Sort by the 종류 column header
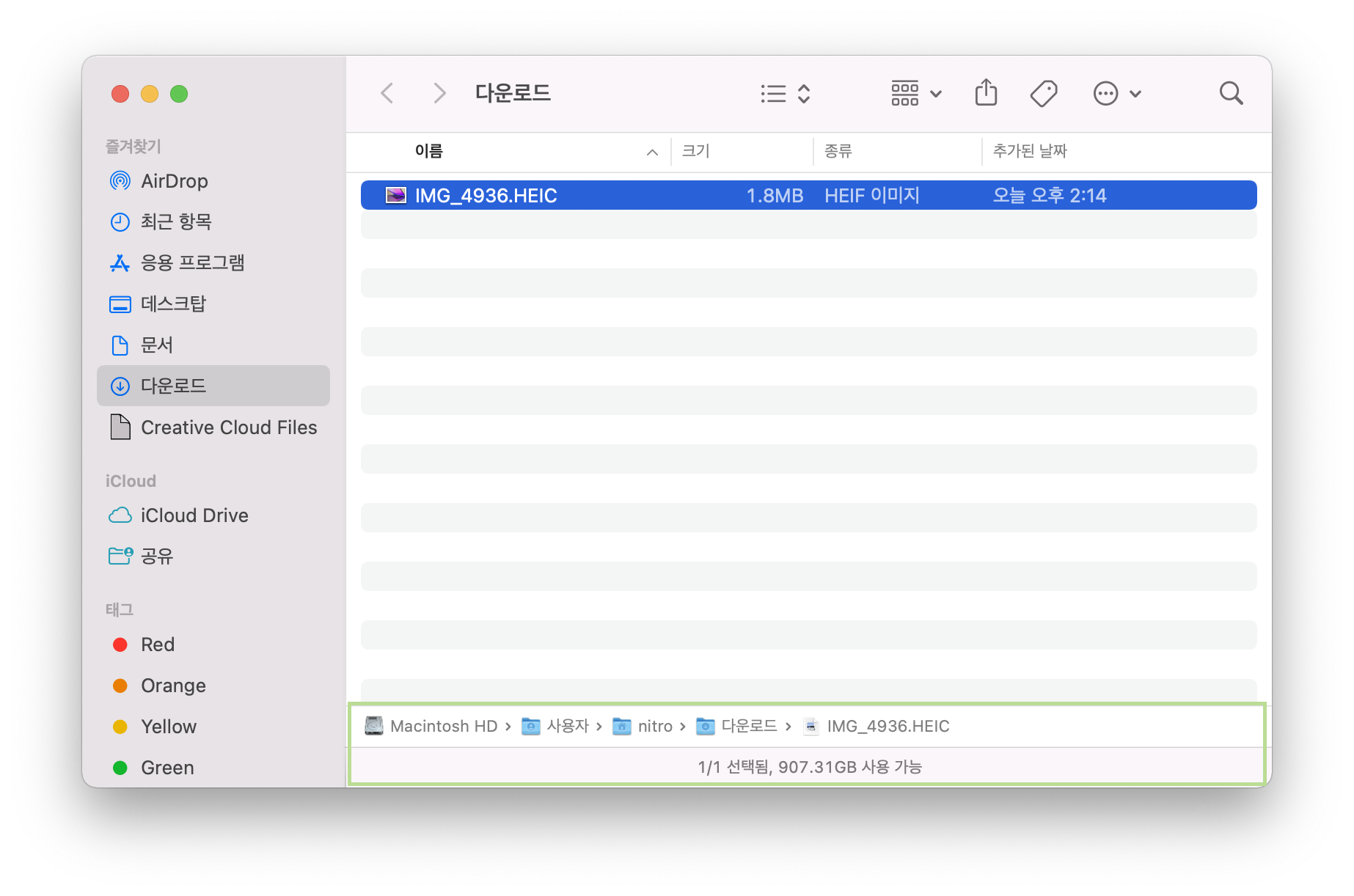1354x896 pixels. point(838,151)
